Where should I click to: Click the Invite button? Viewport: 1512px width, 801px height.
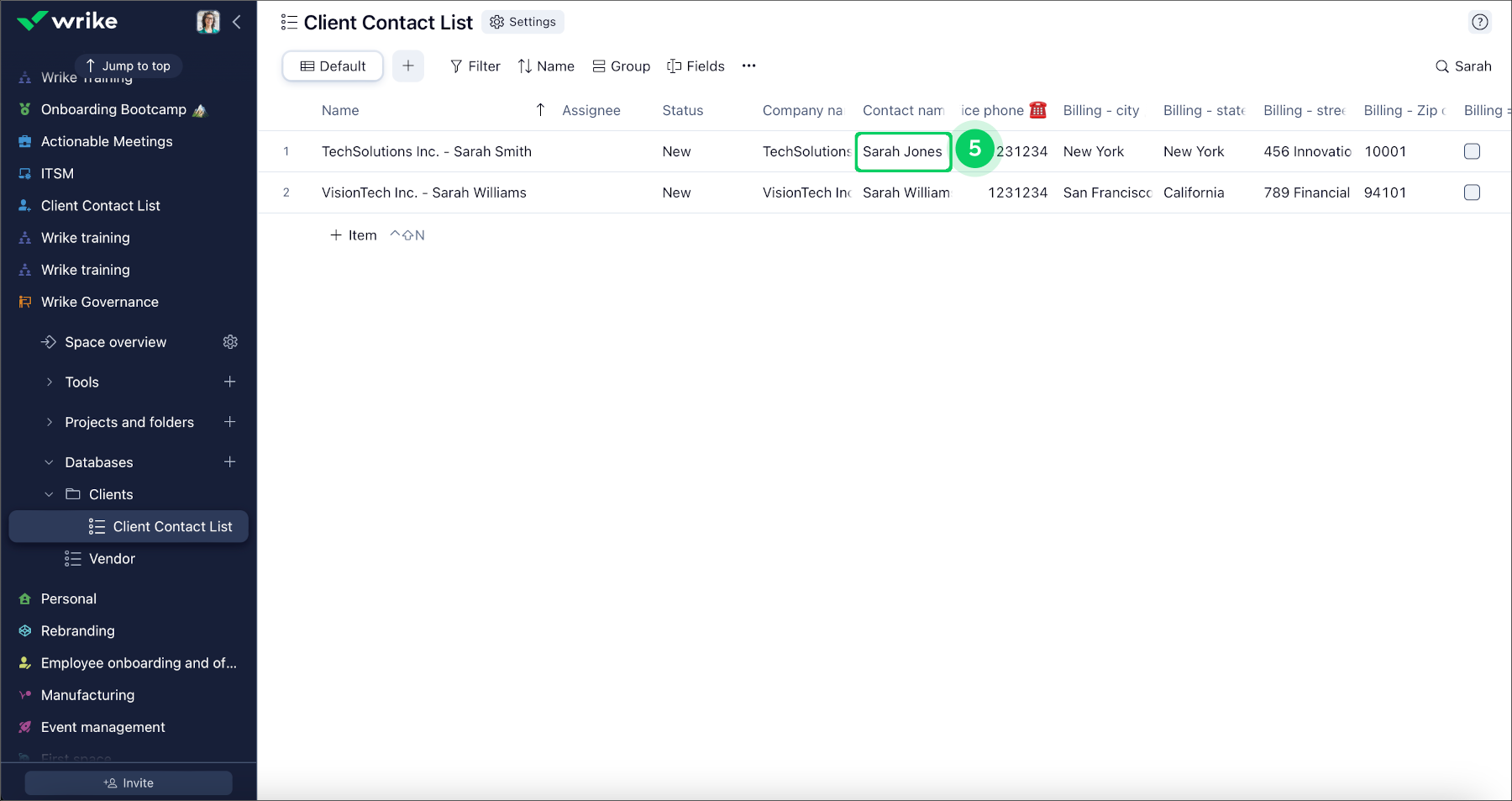click(128, 783)
